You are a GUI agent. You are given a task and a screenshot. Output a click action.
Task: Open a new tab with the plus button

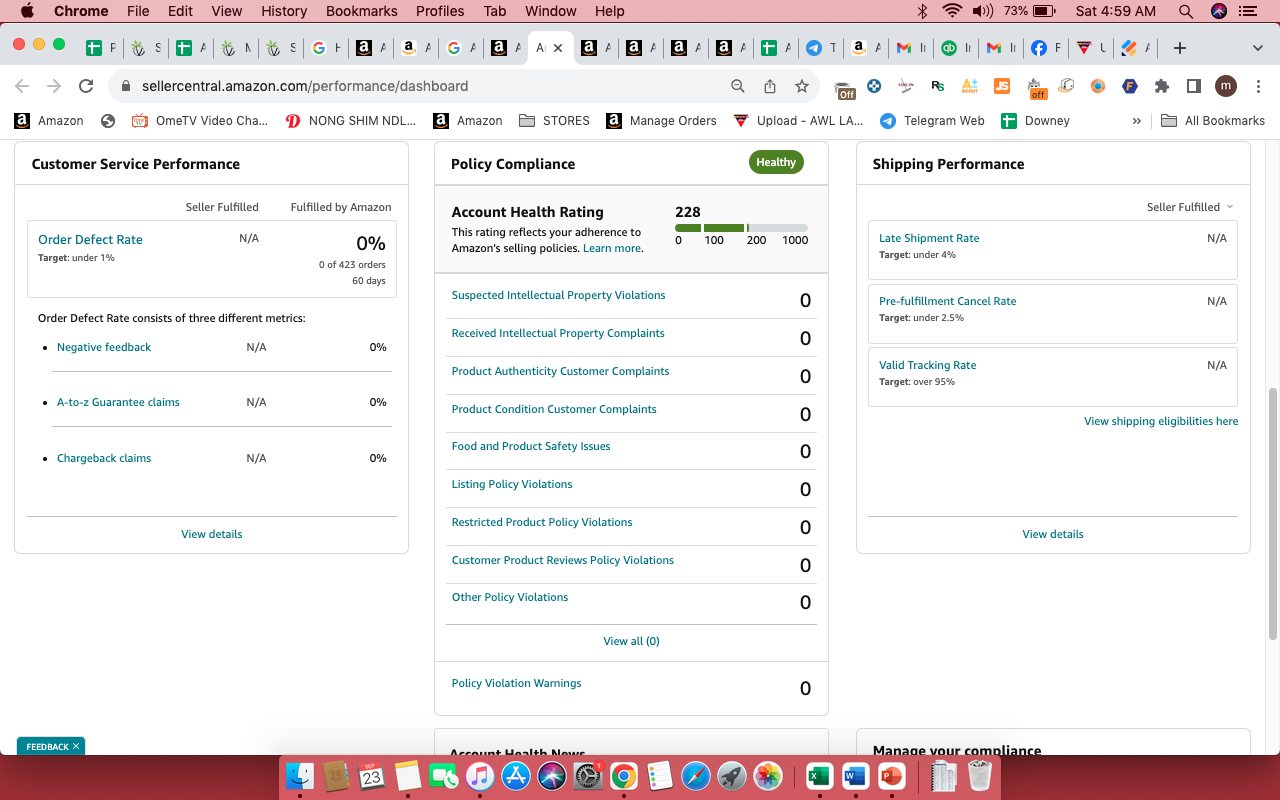tap(1180, 48)
